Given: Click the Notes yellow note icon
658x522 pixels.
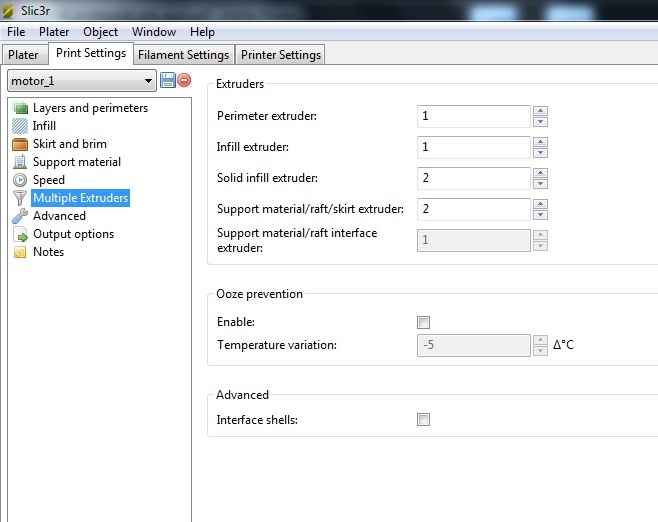Looking at the screenshot, I should 20,252.
